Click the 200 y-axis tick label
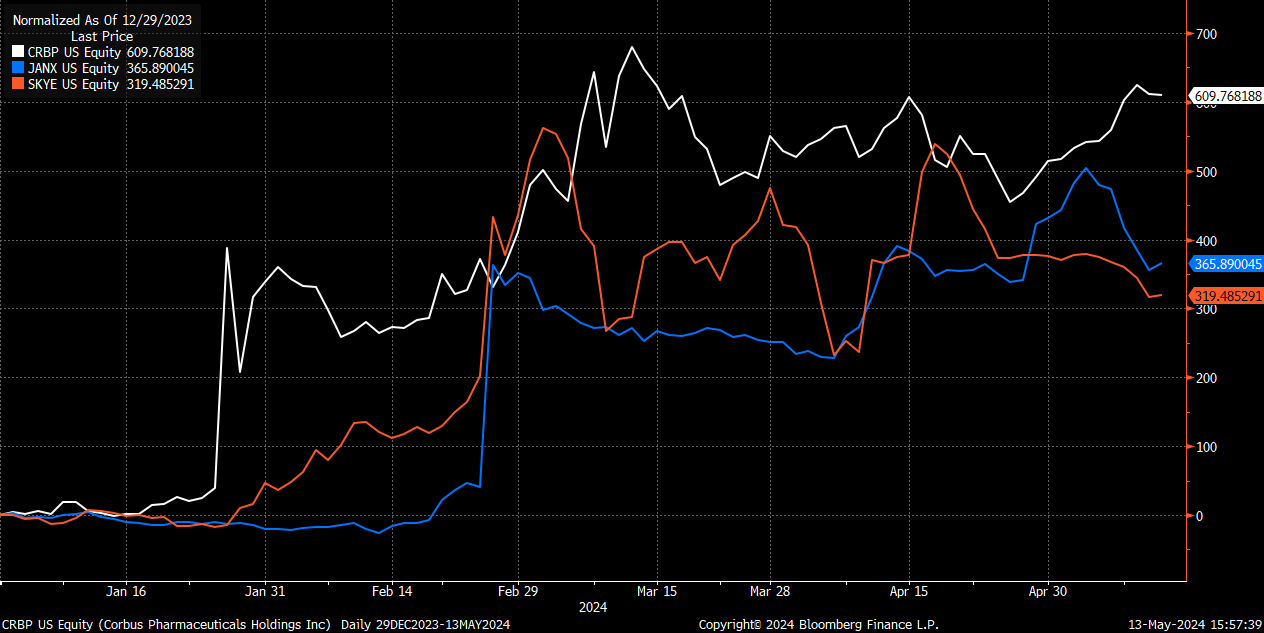 [x=1207, y=378]
